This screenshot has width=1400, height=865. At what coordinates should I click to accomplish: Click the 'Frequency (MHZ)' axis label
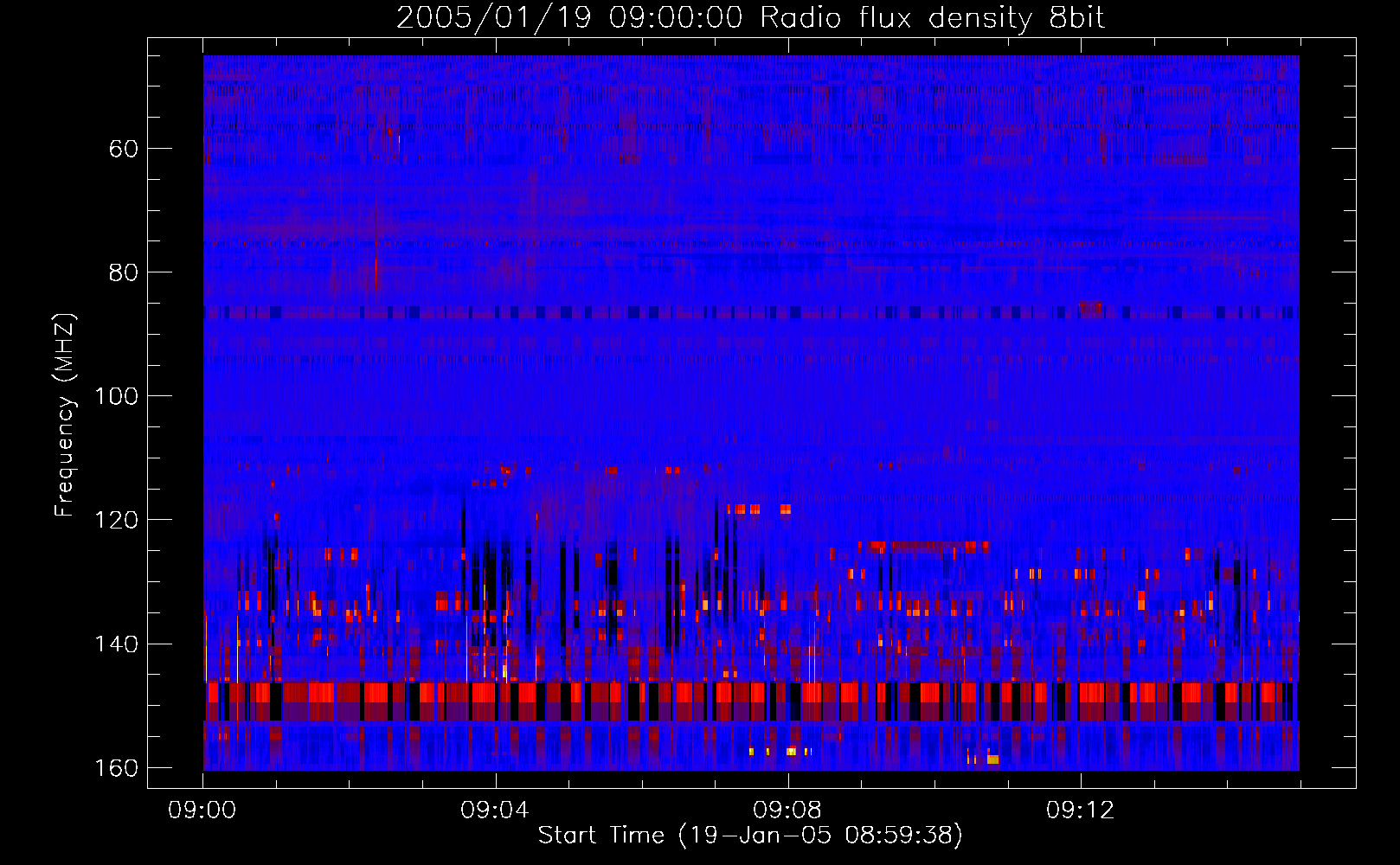[x=65, y=415]
